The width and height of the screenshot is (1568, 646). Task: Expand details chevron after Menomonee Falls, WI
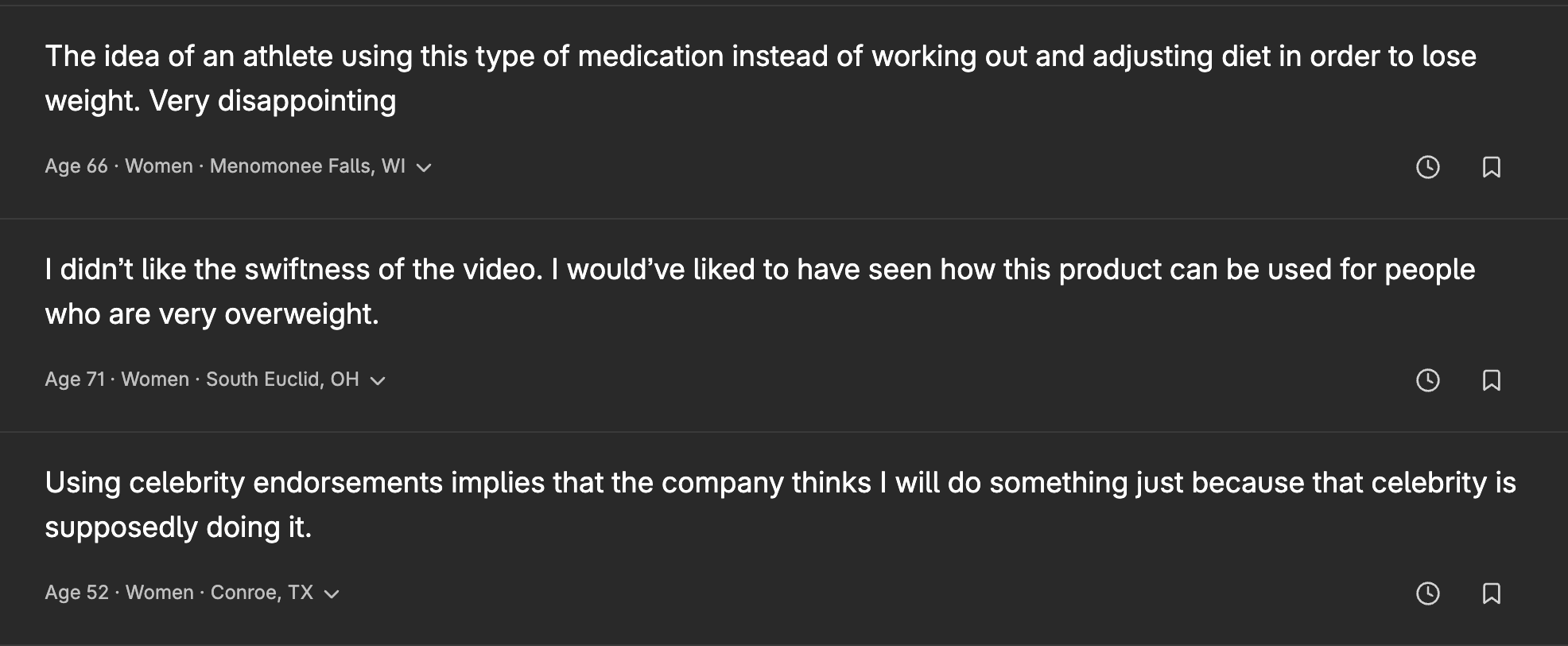click(424, 167)
